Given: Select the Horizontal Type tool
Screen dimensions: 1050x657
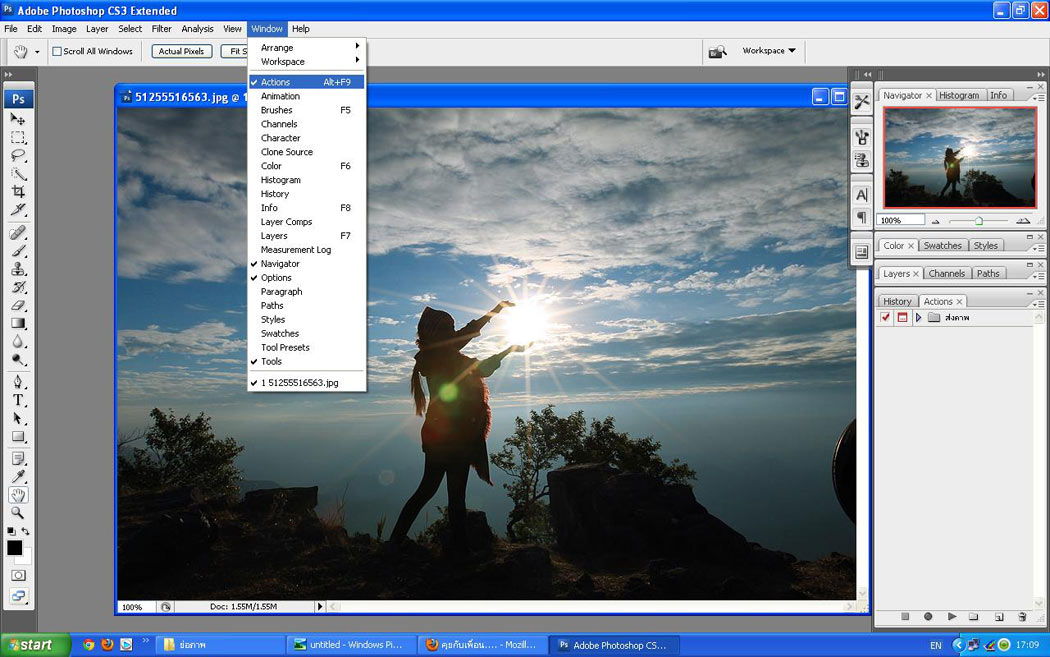Looking at the screenshot, I should (18, 400).
